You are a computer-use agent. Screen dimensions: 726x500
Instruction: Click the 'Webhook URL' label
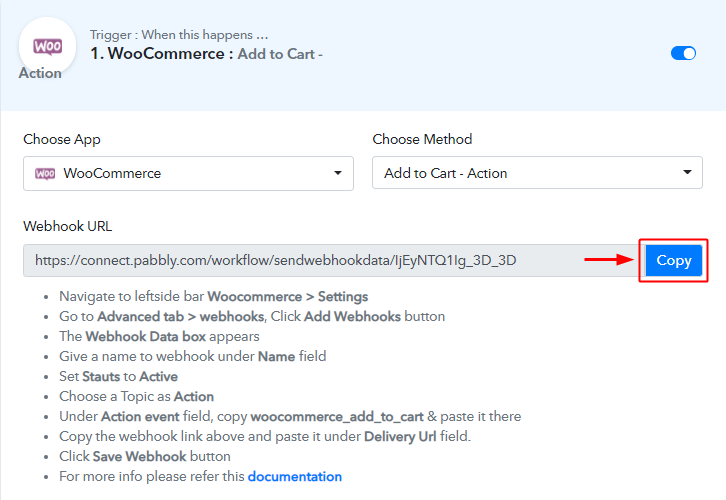(68, 226)
